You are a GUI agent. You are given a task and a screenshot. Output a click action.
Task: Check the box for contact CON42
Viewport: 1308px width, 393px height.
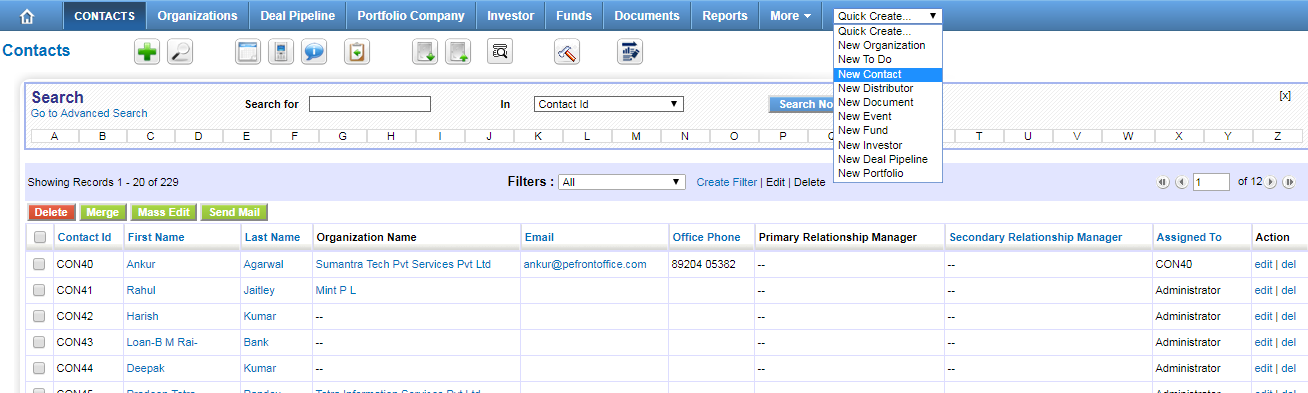(39, 316)
